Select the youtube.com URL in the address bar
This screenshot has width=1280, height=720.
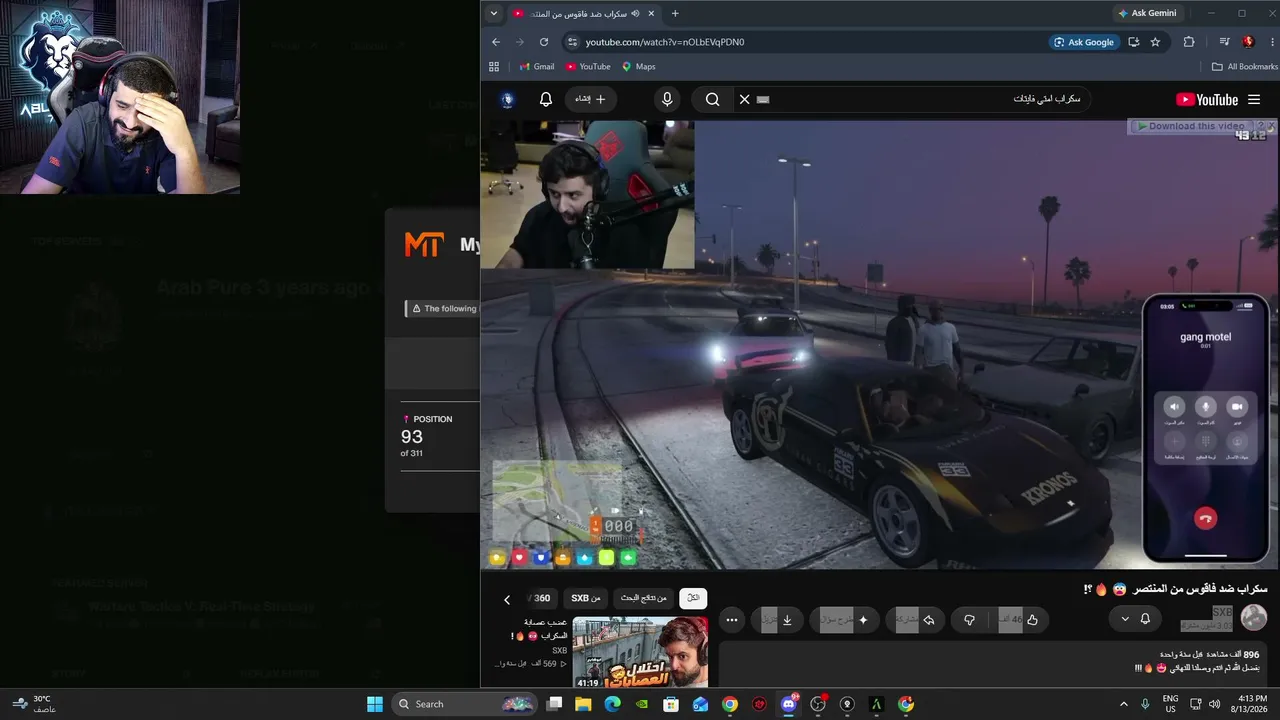[665, 42]
